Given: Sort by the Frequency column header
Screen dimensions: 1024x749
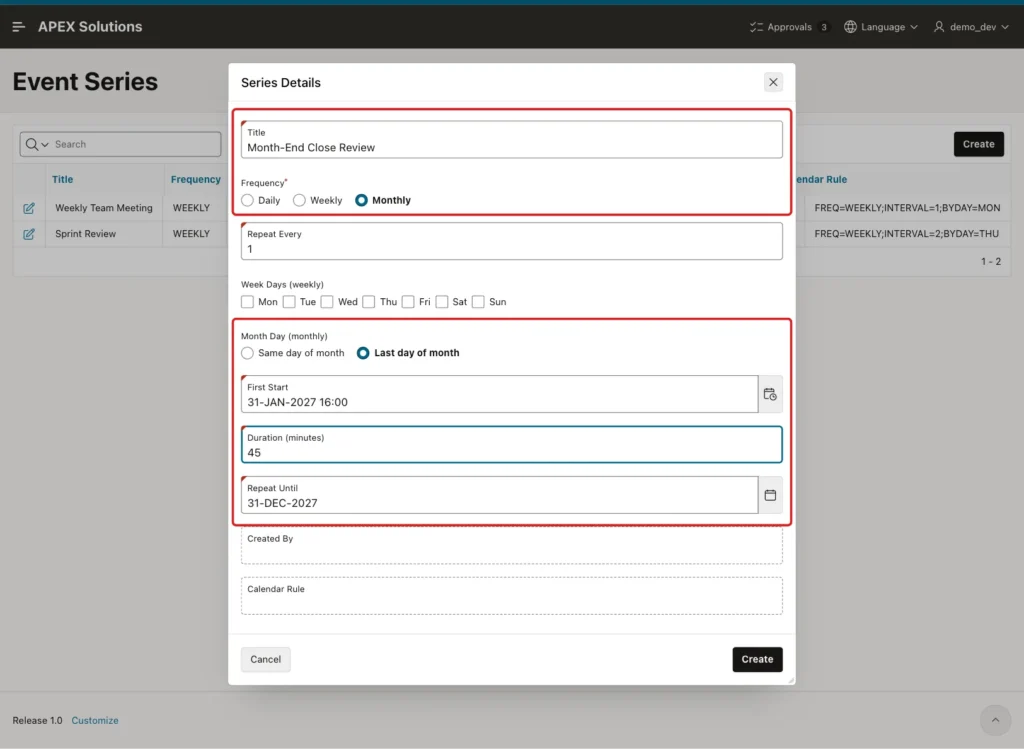Looking at the screenshot, I should [x=195, y=180].
